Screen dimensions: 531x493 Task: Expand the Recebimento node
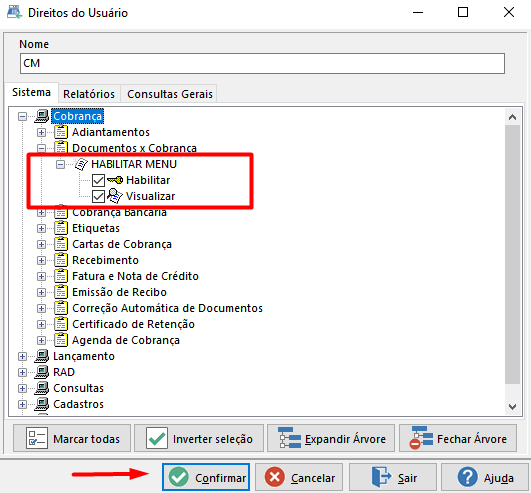(41, 260)
